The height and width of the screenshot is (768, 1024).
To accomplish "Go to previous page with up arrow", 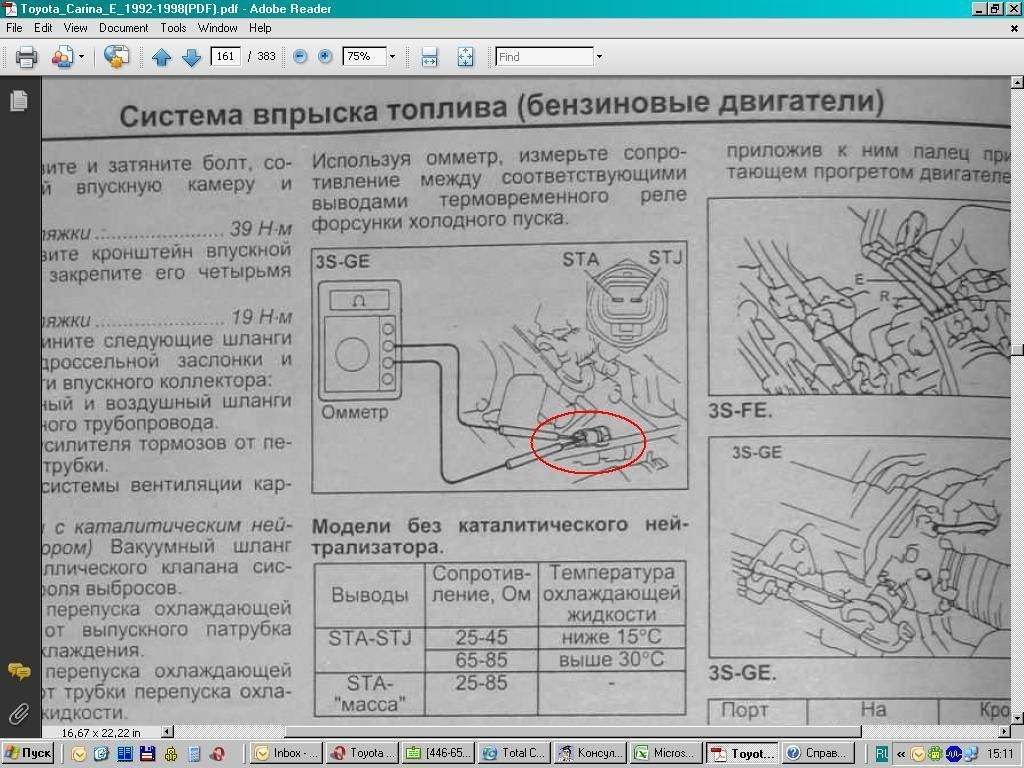I will point(161,57).
